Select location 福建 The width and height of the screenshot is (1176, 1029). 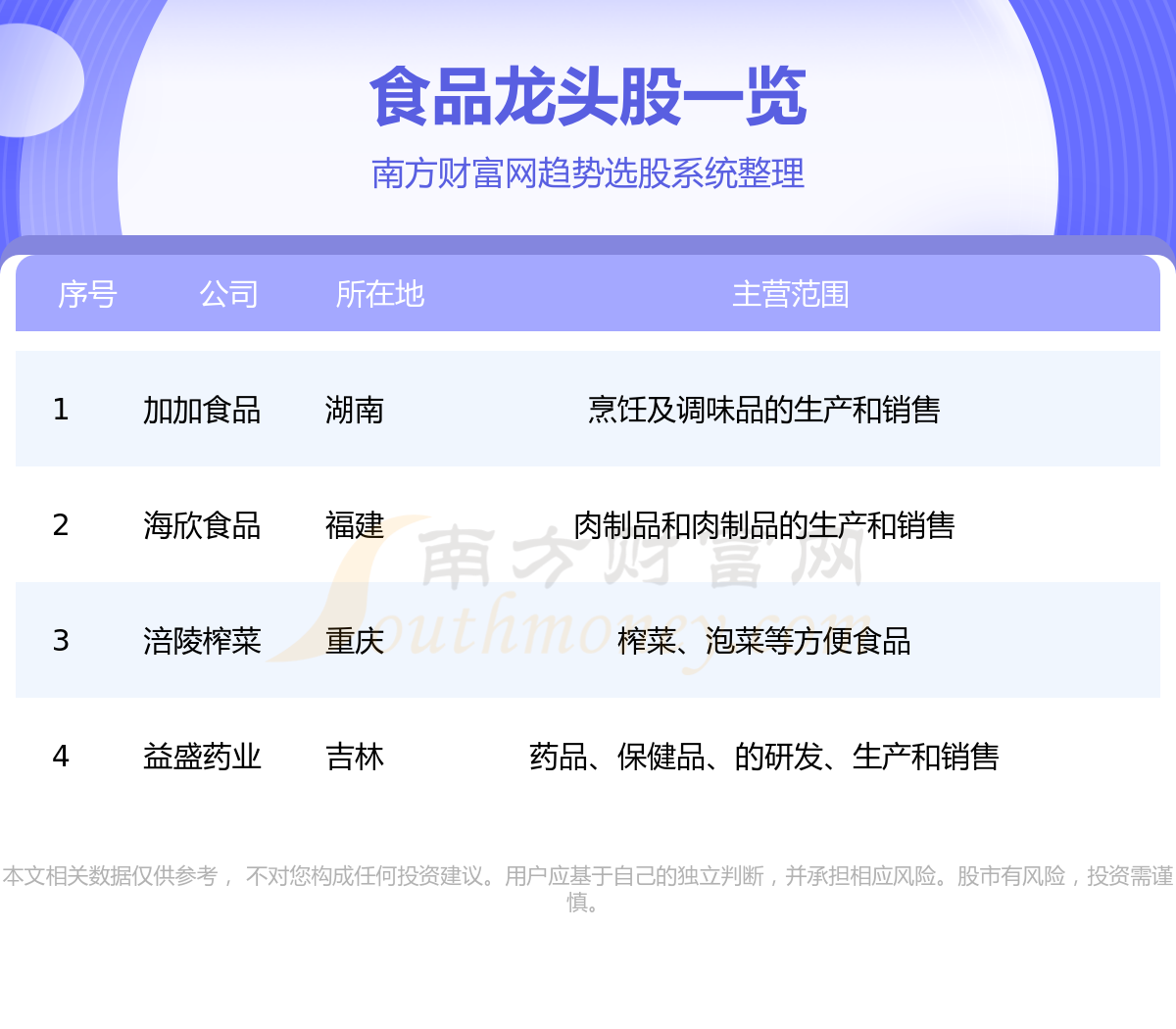355,525
